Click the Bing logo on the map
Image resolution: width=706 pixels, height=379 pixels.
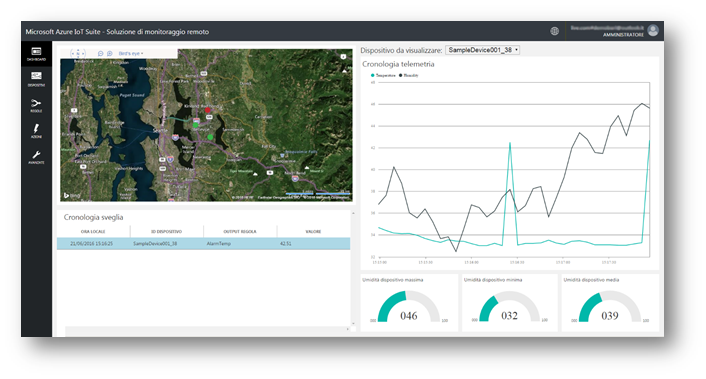(72, 195)
